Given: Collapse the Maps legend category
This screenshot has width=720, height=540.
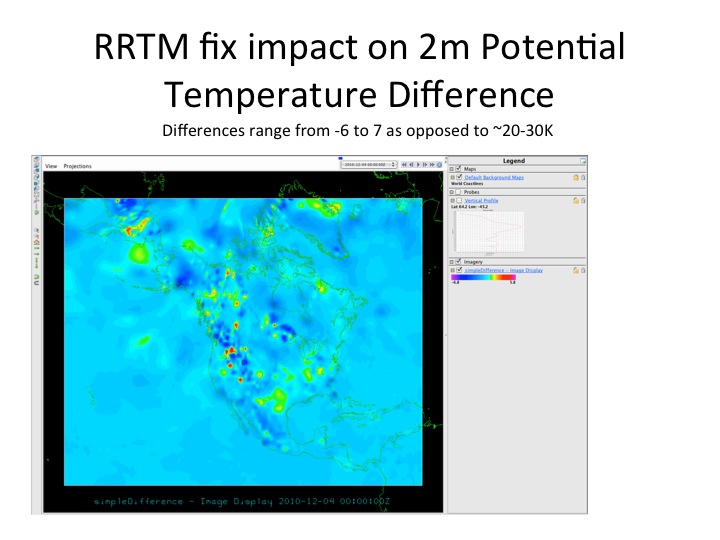Looking at the screenshot, I should pos(452,169).
